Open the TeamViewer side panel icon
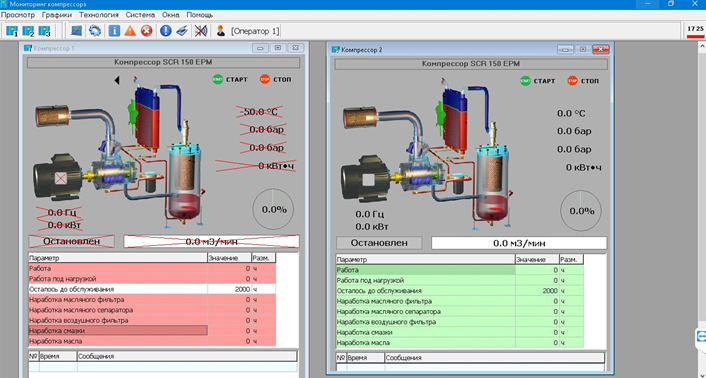 tap(701, 337)
